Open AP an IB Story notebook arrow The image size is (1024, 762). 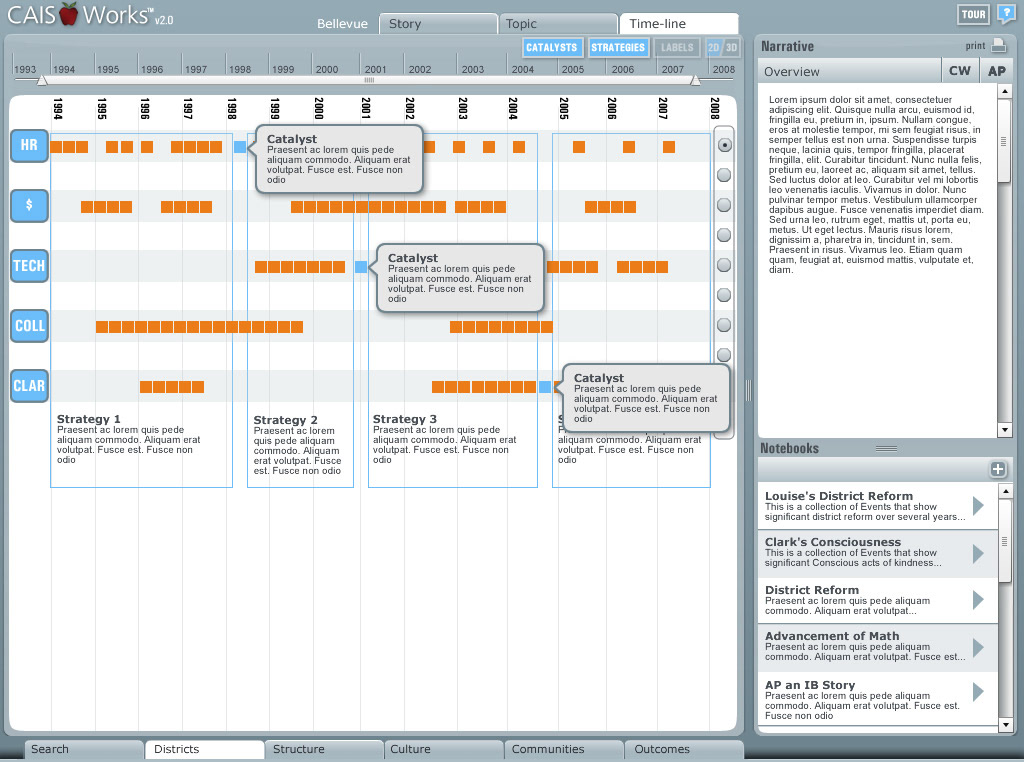coord(978,691)
